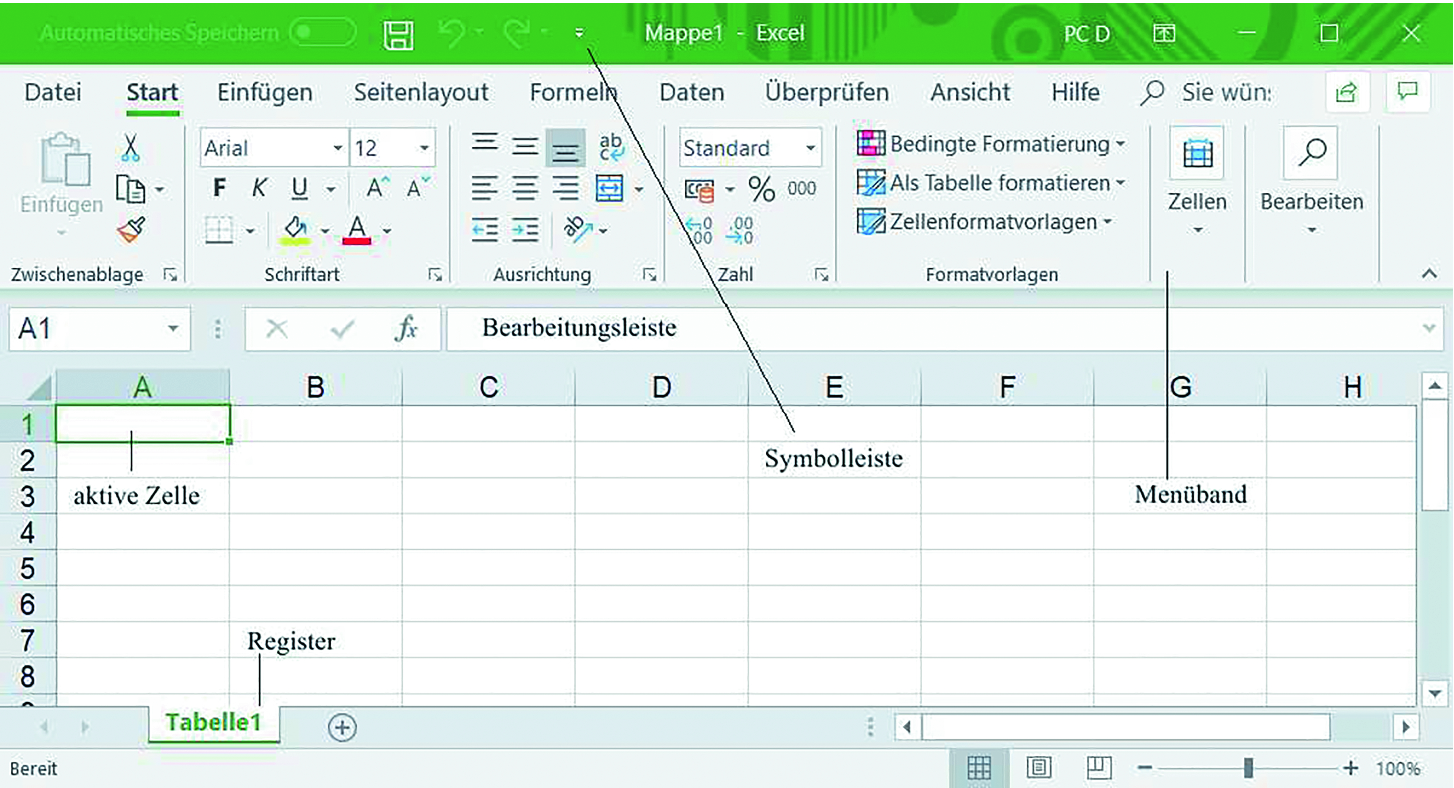The height and width of the screenshot is (788, 1454).
Task: Switch to the Einfügen ribbon tab
Action: [x=265, y=92]
